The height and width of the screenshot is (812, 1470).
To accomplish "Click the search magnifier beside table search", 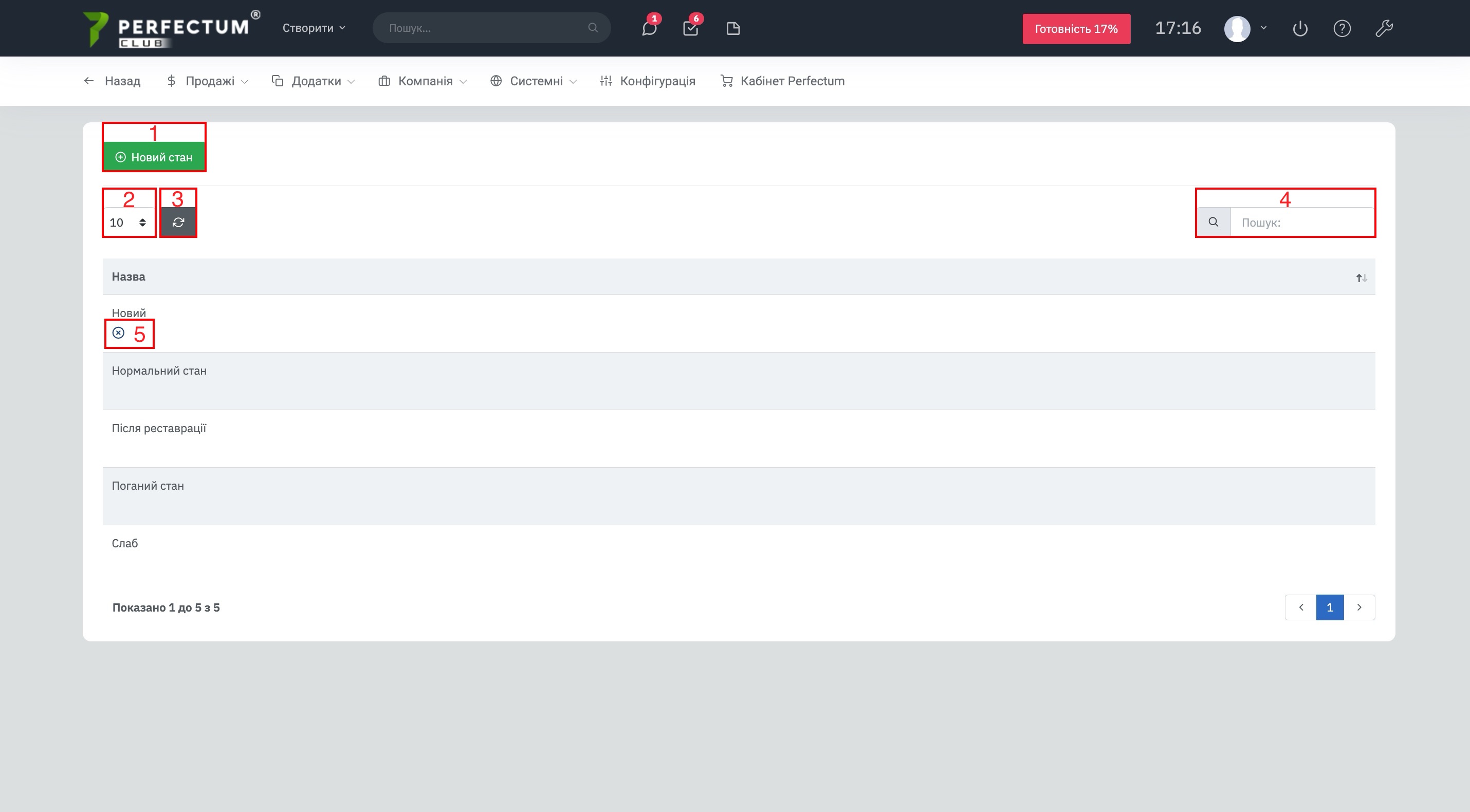I will click(1213, 222).
